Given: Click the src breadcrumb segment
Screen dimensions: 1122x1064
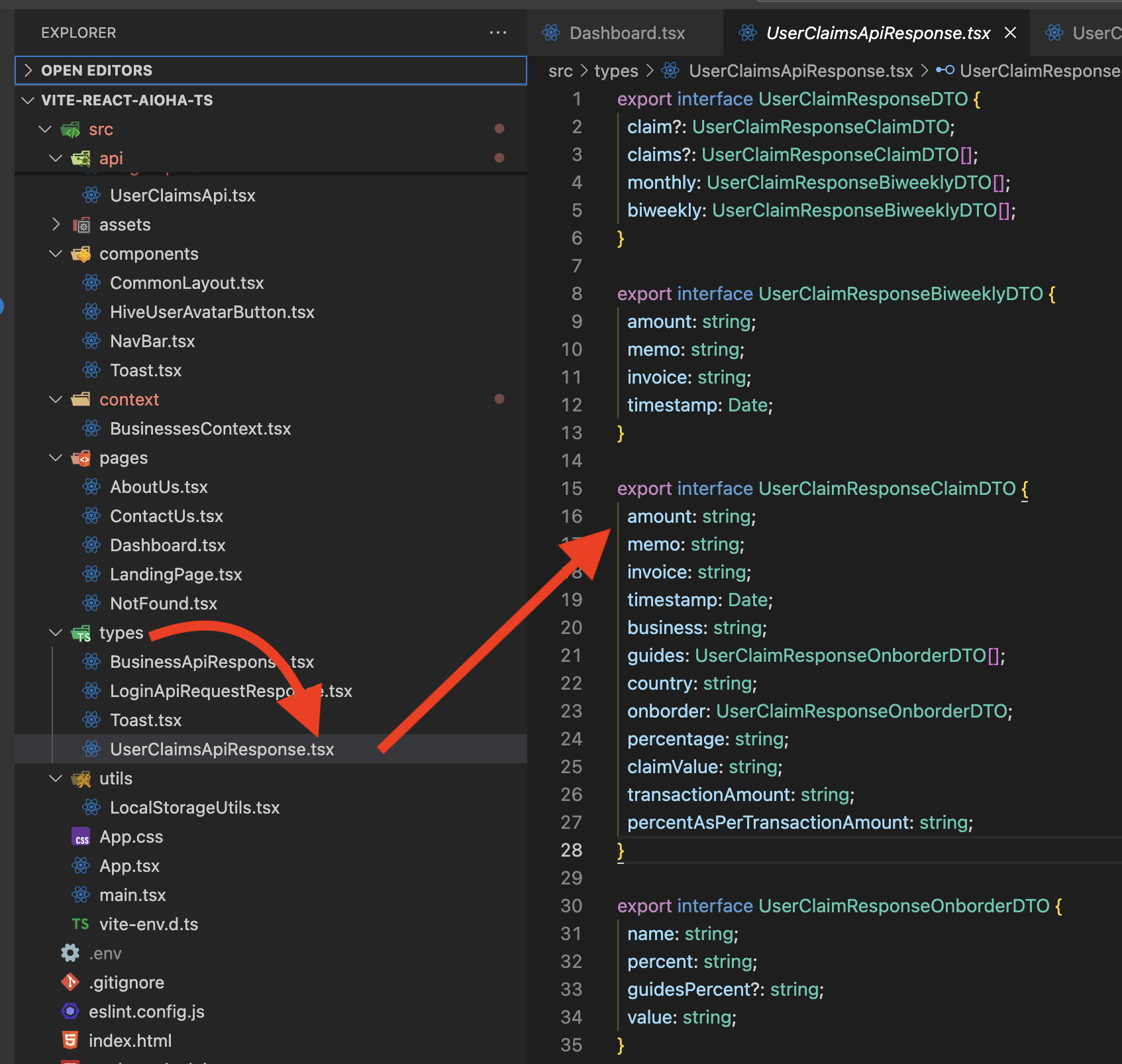Looking at the screenshot, I should pos(560,71).
